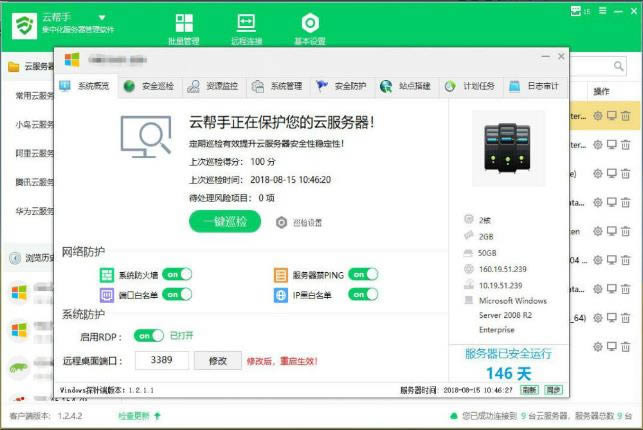Switch to the 计划任务 tab

tap(471, 86)
